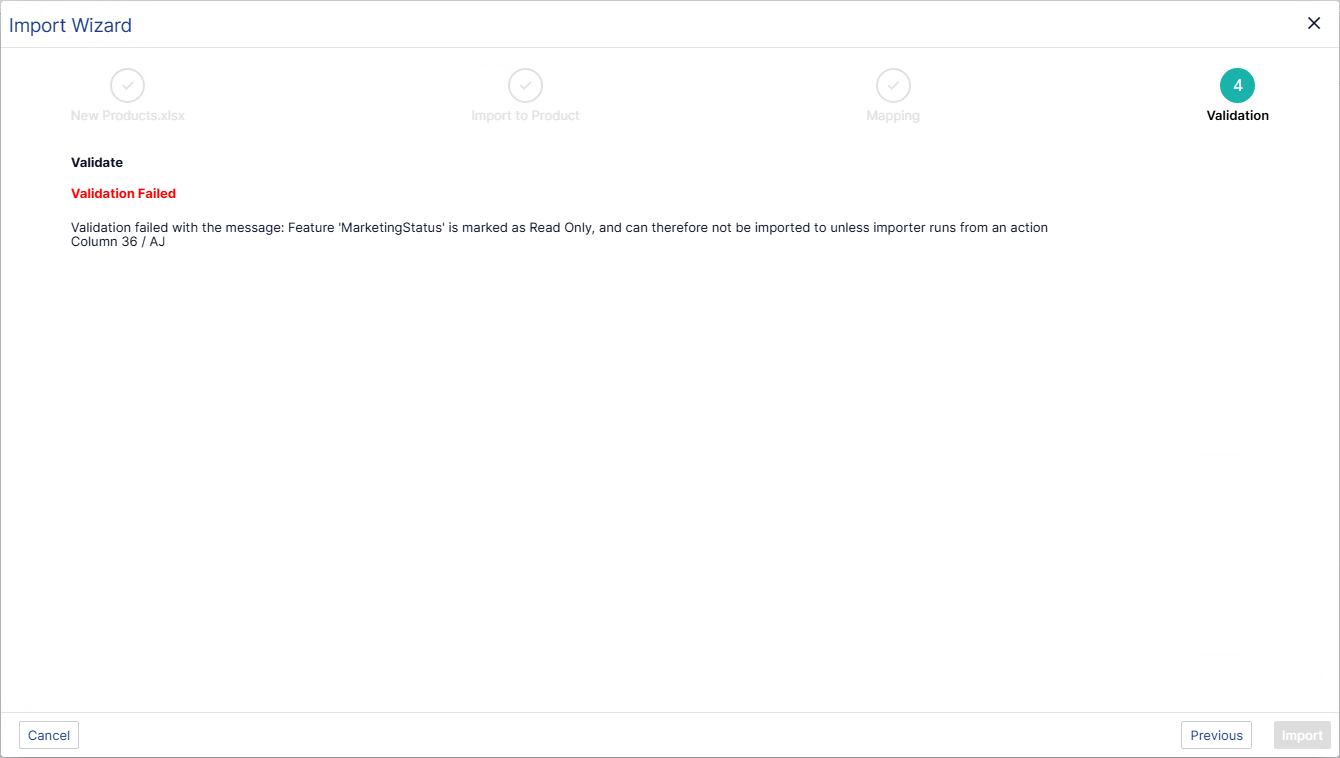This screenshot has width=1340, height=758.
Task: Click the New Products.xlsx step label
Action: [128, 116]
